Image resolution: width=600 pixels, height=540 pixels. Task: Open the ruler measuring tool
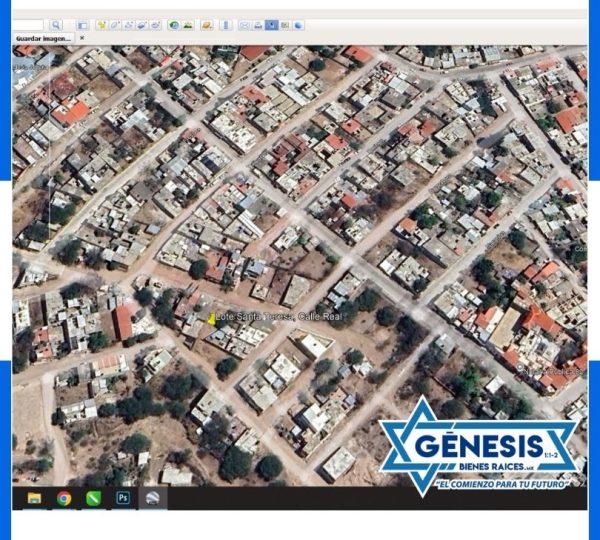225,25
